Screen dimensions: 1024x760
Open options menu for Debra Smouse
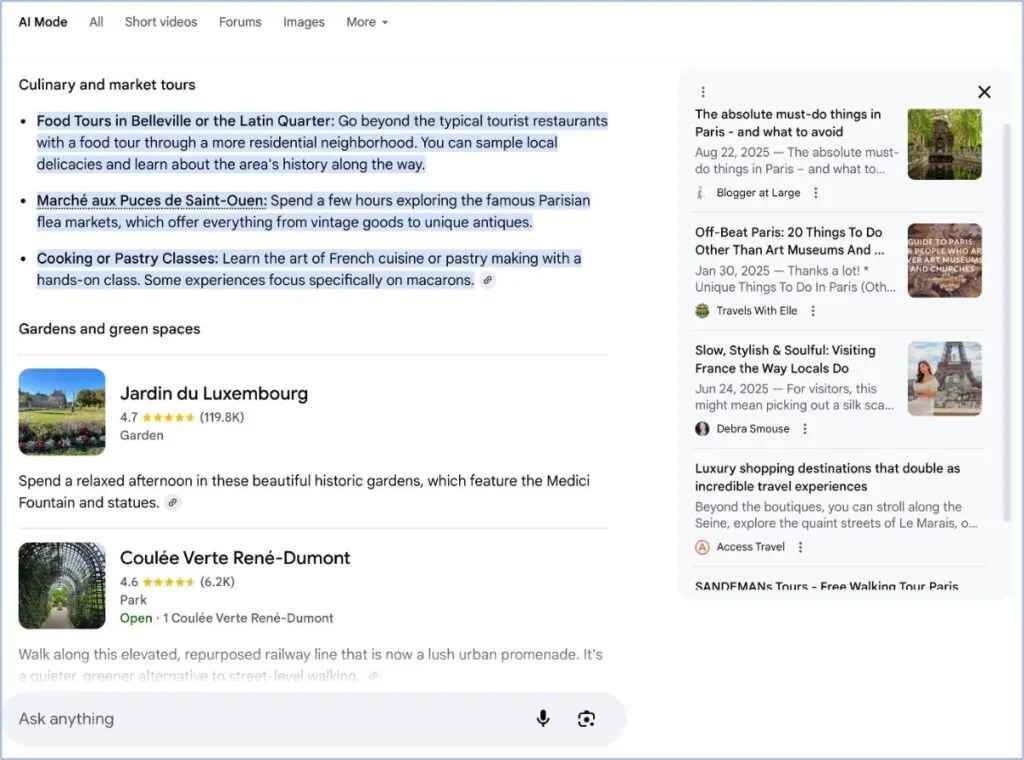coord(805,429)
